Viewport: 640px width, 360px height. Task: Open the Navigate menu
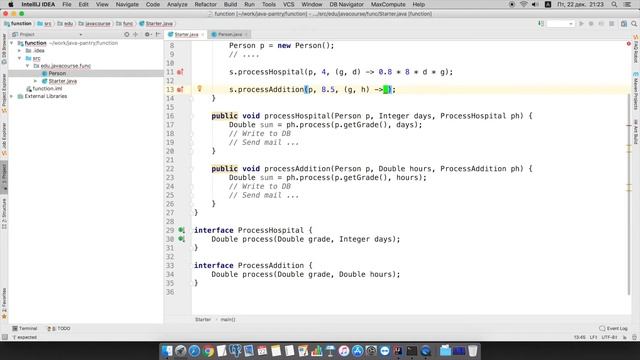tap(127, 4)
